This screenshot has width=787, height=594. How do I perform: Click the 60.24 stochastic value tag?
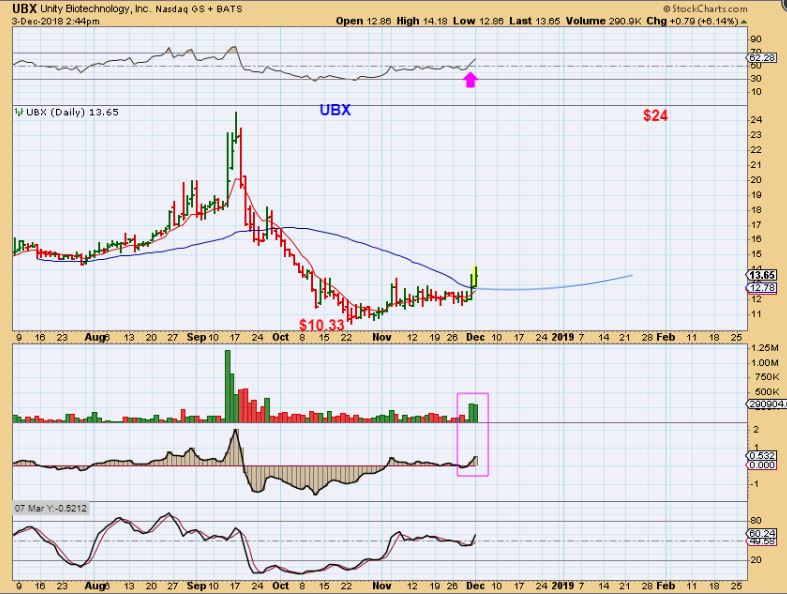[762, 533]
